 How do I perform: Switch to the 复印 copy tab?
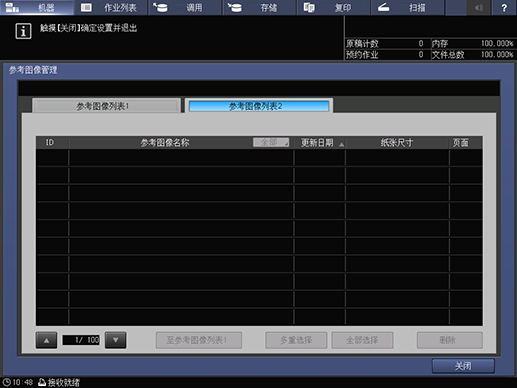point(334,7)
